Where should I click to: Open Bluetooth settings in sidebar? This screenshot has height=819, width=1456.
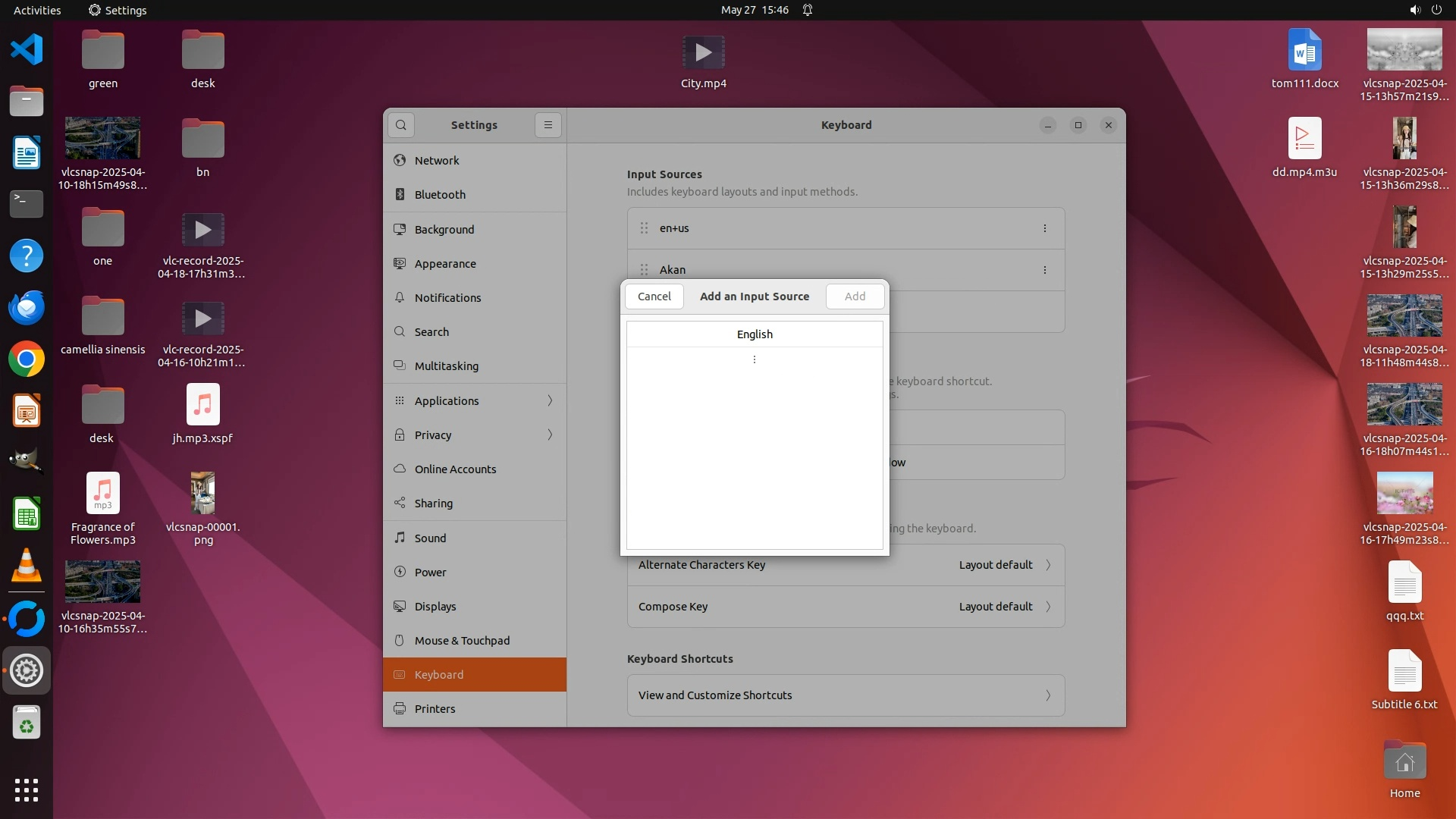(440, 195)
